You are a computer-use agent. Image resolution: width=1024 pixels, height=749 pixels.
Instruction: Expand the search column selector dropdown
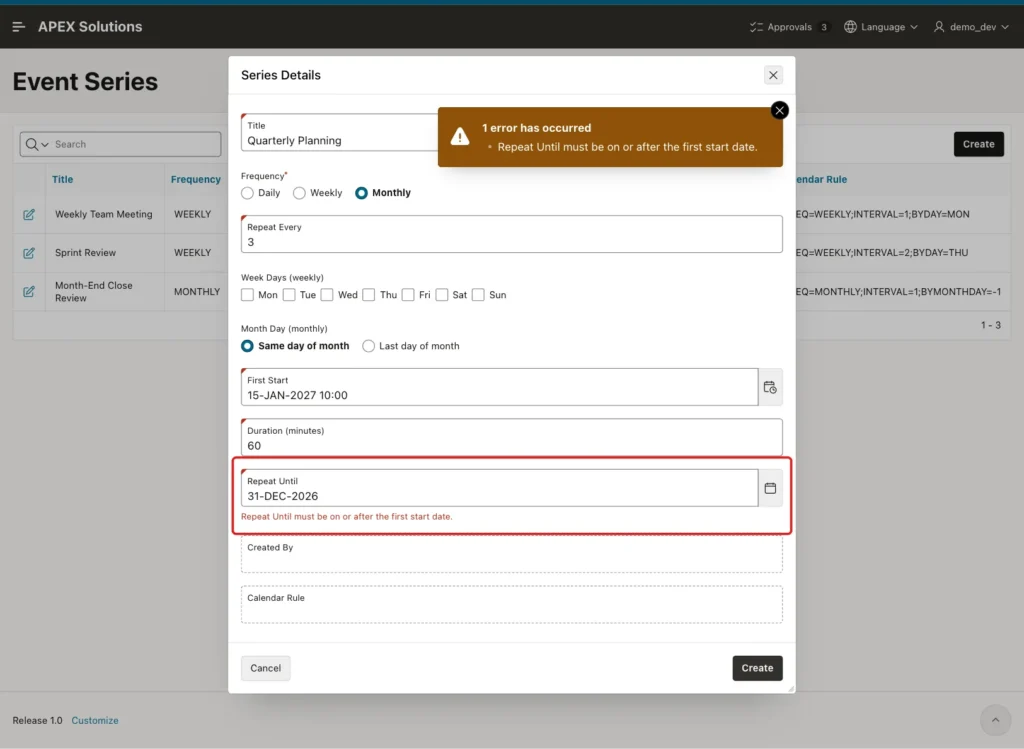pos(37,144)
